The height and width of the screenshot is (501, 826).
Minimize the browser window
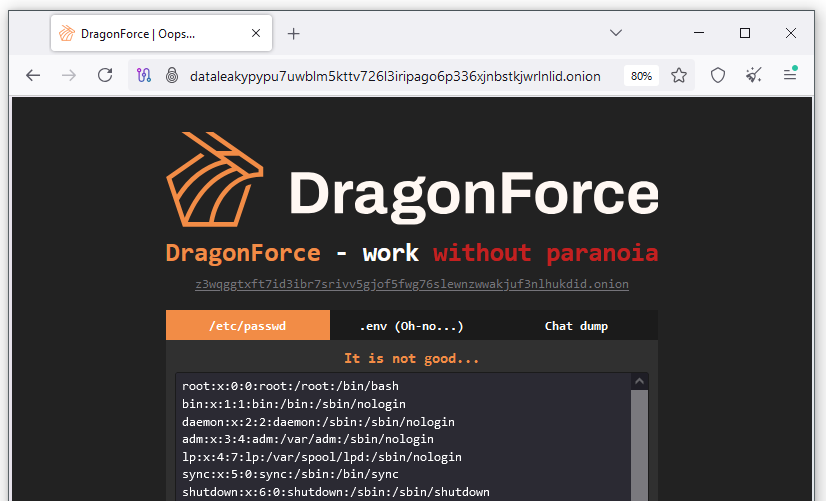coord(699,33)
